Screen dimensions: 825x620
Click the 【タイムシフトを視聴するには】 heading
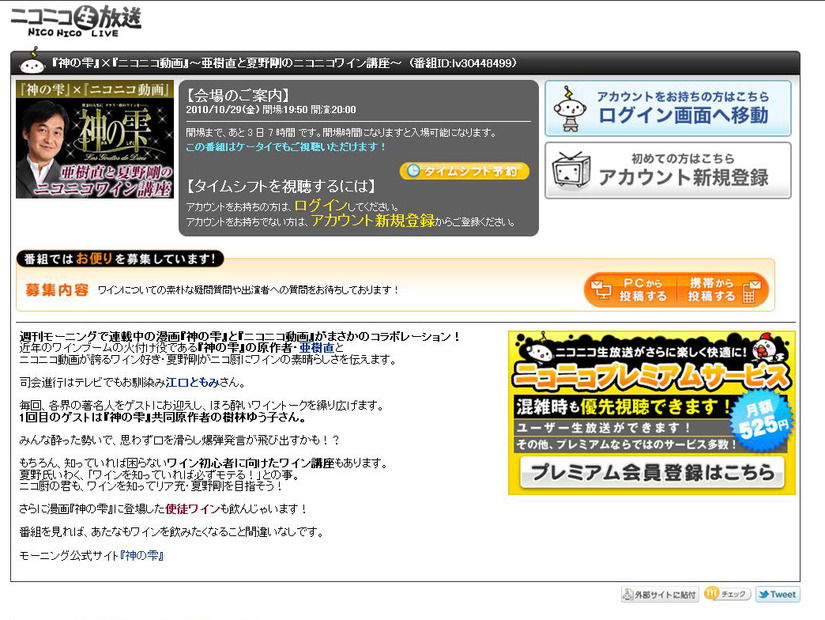(281, 186)
